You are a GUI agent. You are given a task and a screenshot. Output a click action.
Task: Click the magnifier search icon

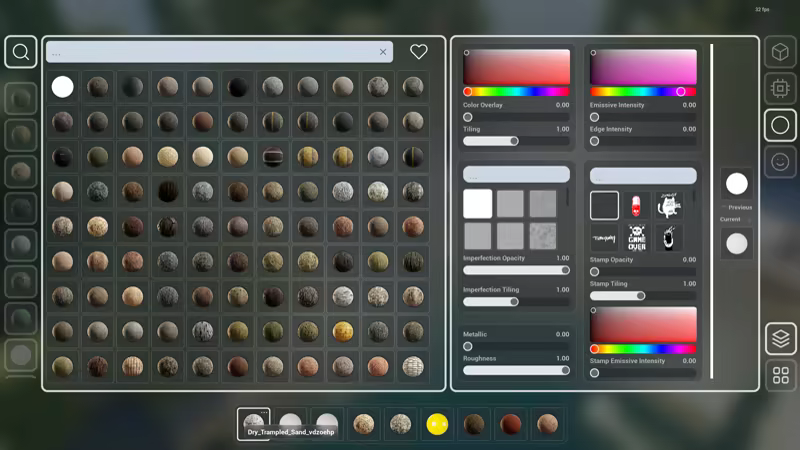click(x=21, y=52)
